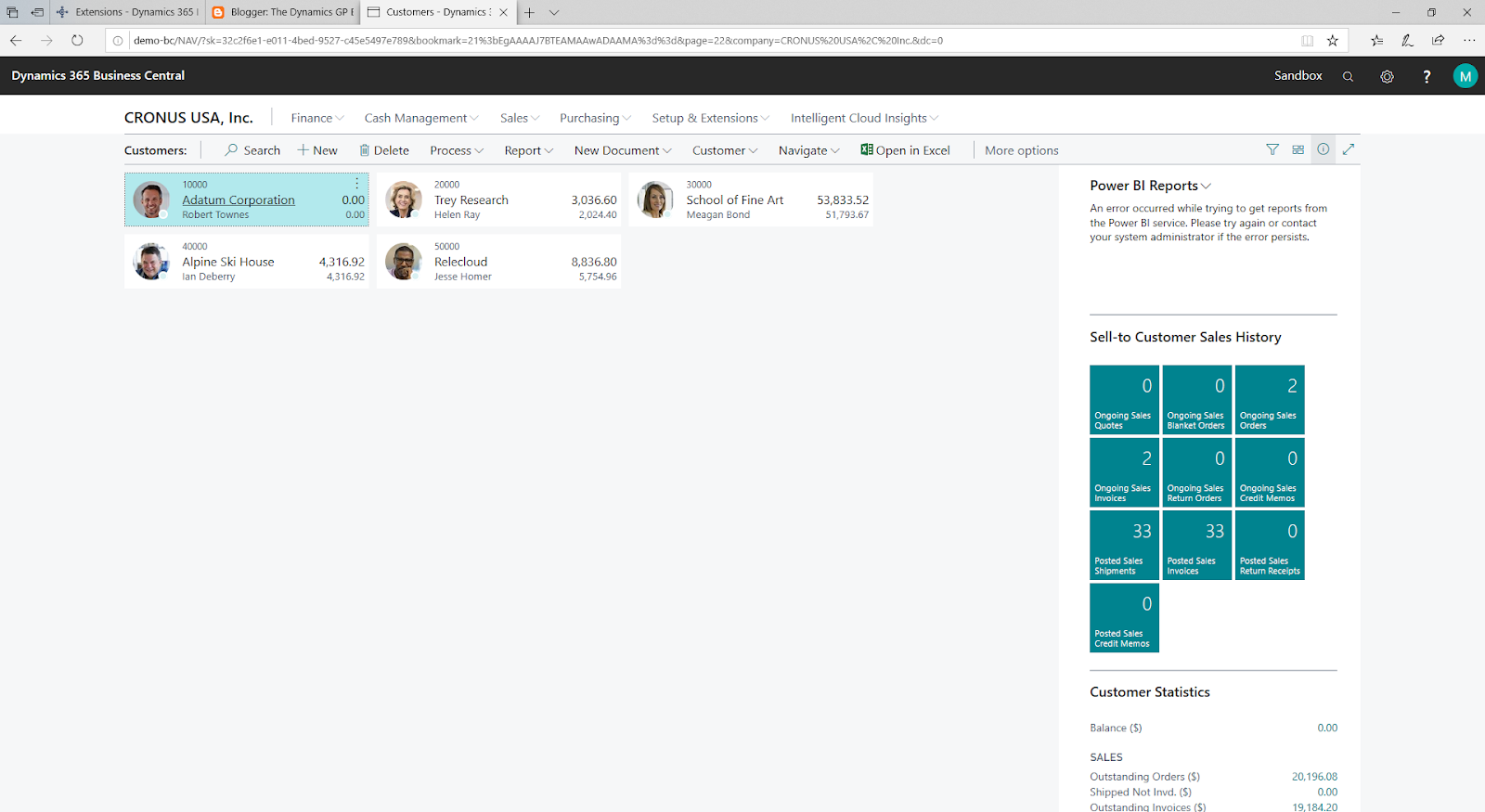Open the Report action menu
1485x812 pixels.
click(x=529, y=150)
